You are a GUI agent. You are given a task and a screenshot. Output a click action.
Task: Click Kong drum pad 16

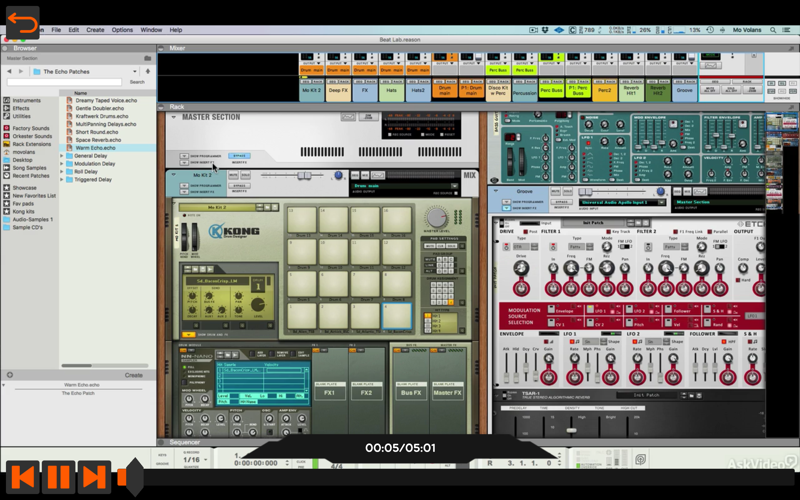point(397,220)
